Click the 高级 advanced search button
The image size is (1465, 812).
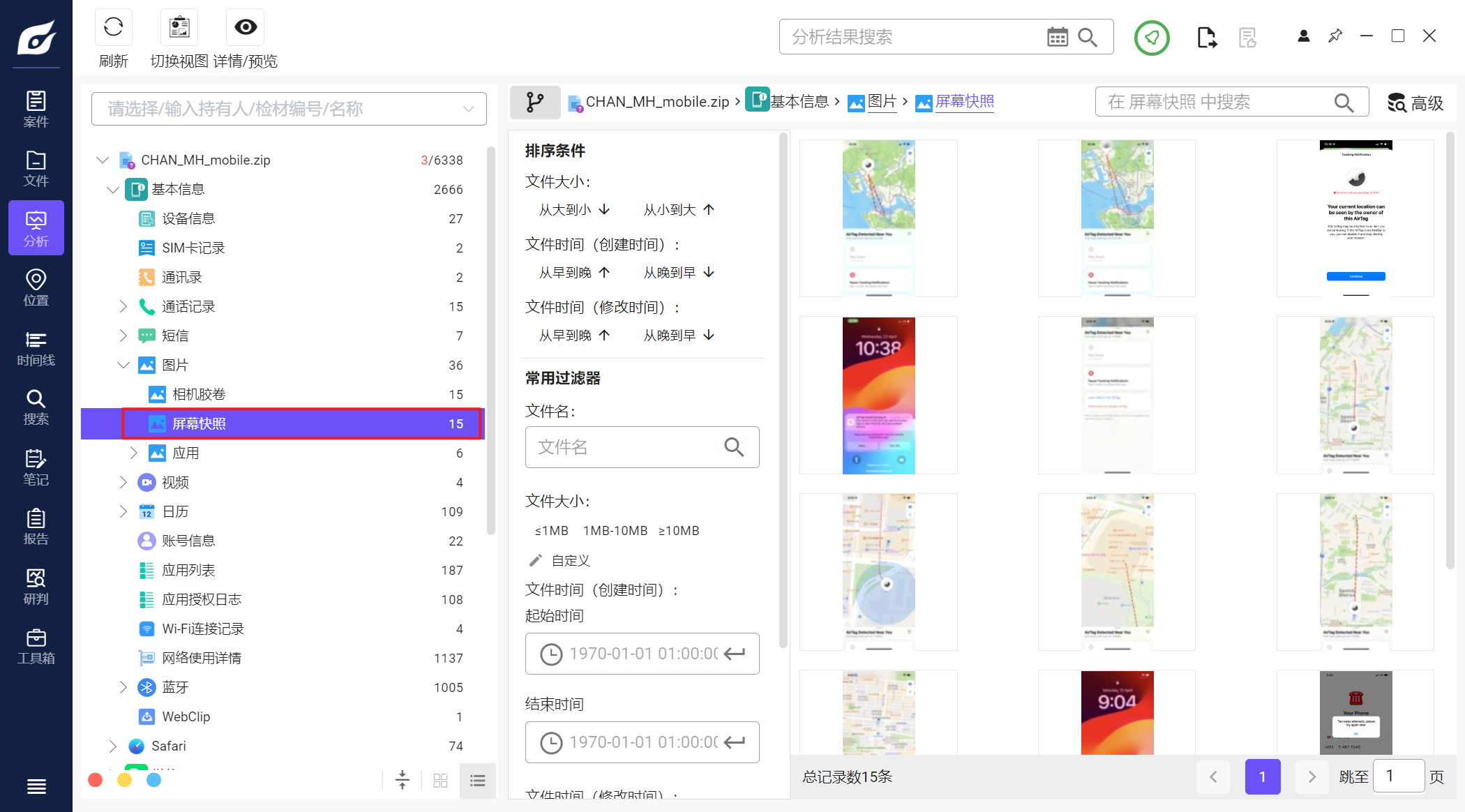coord(1415,103)
